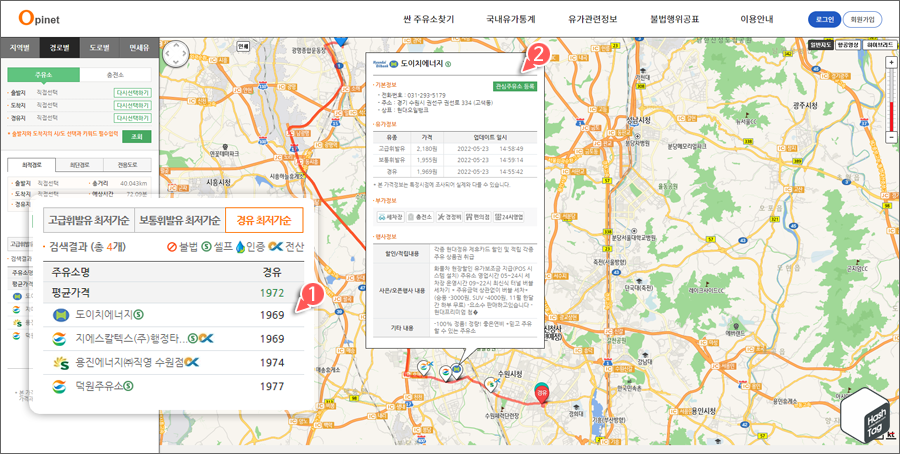Click GS Caltex logo beside 지에스칼텍스 row
This screenshot has width=900, height=454.
[60, 339]
